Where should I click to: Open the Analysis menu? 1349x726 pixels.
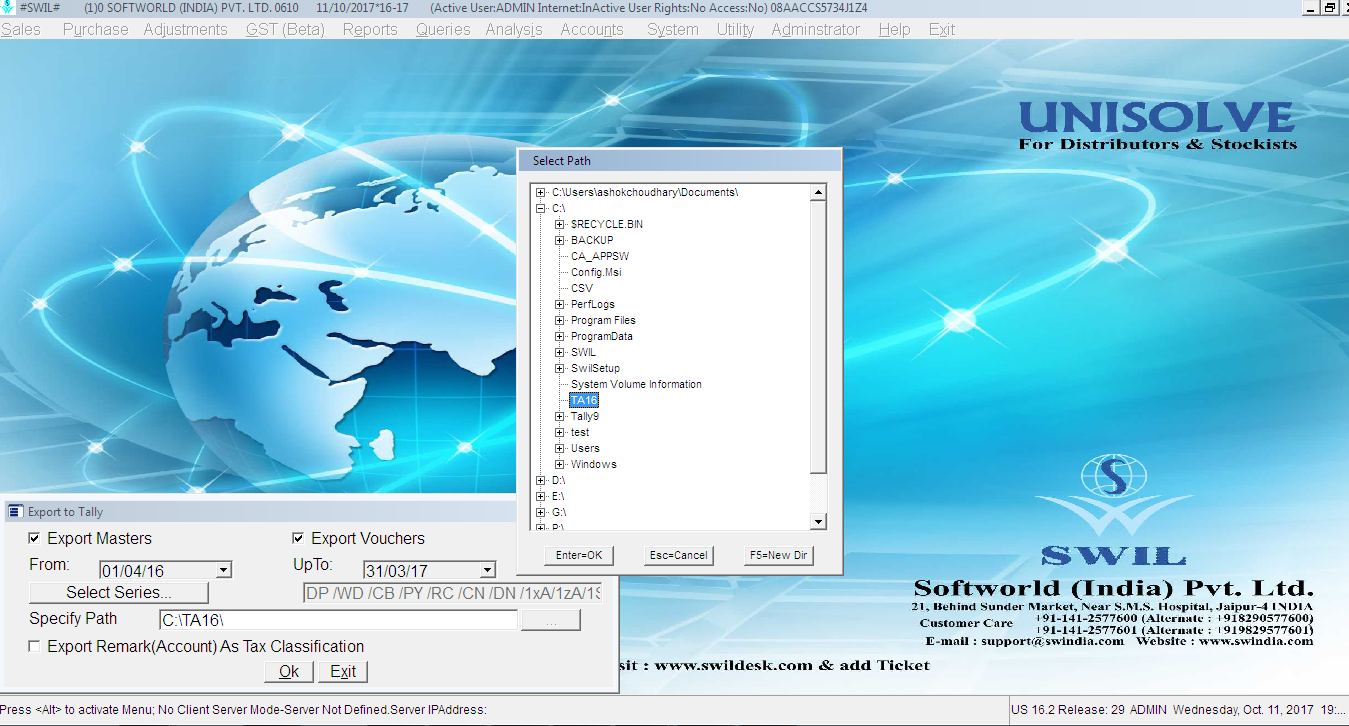514,29
